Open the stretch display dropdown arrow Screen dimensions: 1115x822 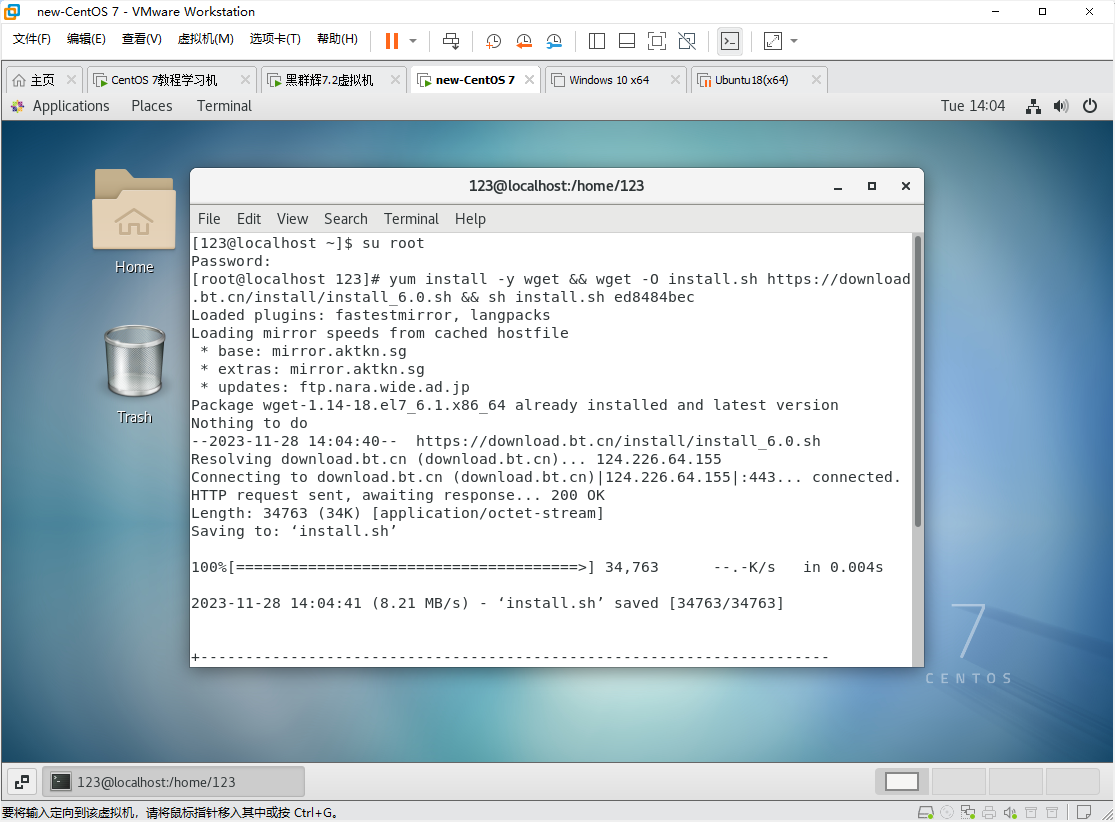pyautogui.click(x=794, y=41)
